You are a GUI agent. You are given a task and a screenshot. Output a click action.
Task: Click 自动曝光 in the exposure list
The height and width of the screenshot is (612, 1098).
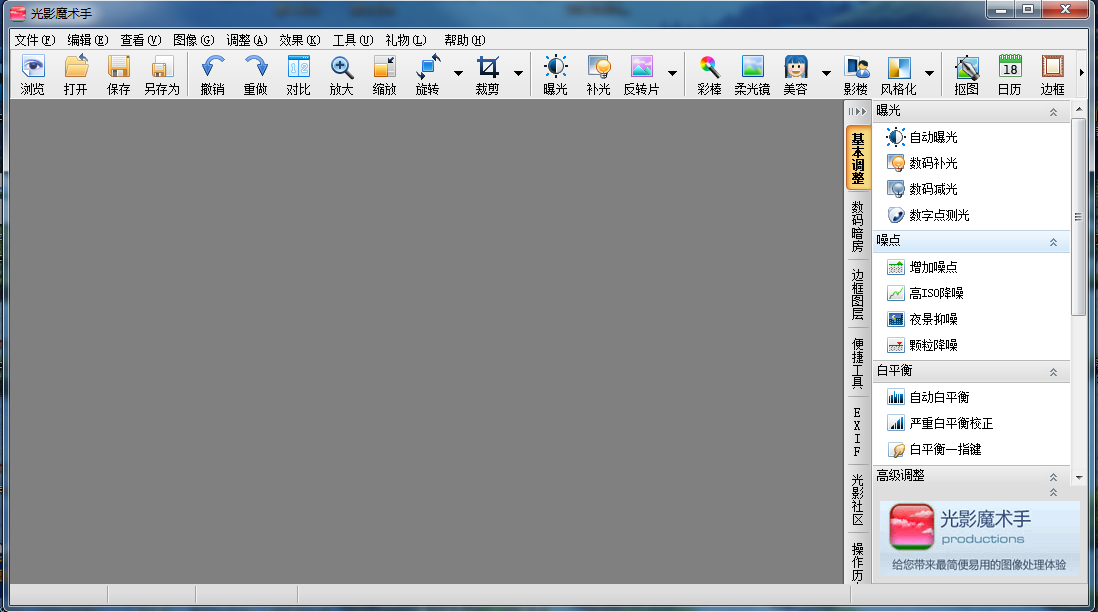932,137
